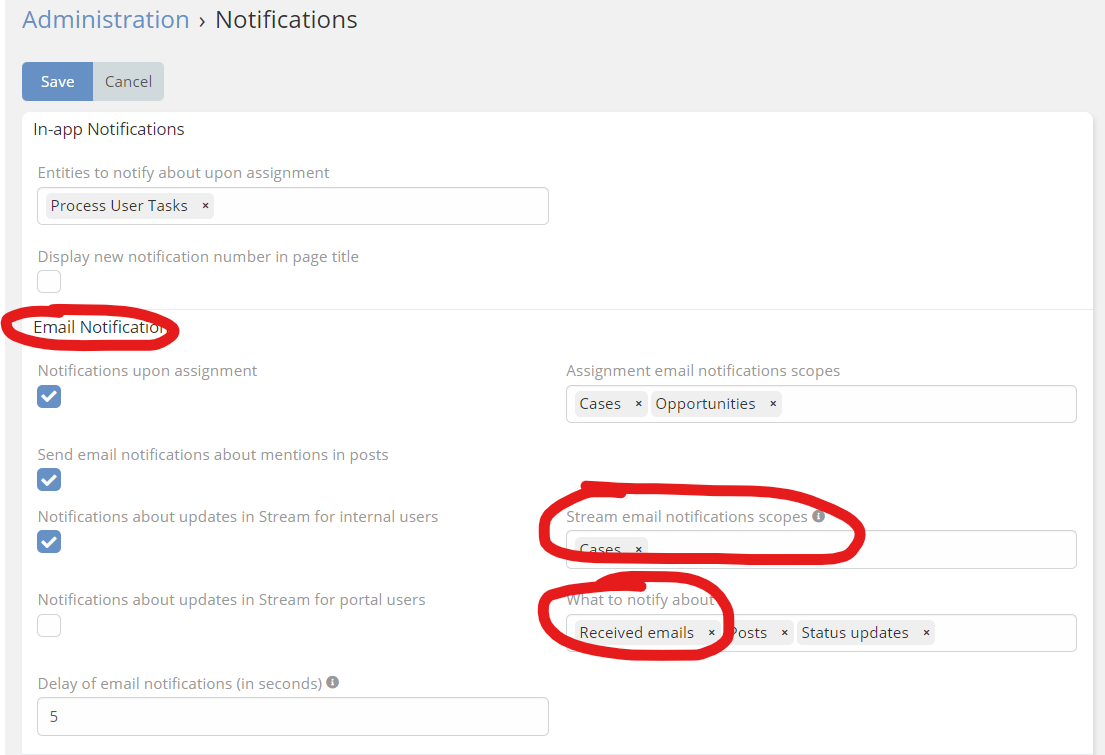Click the Cancel button
This screenshot has width=1105, height=755.
click(128, 82)
